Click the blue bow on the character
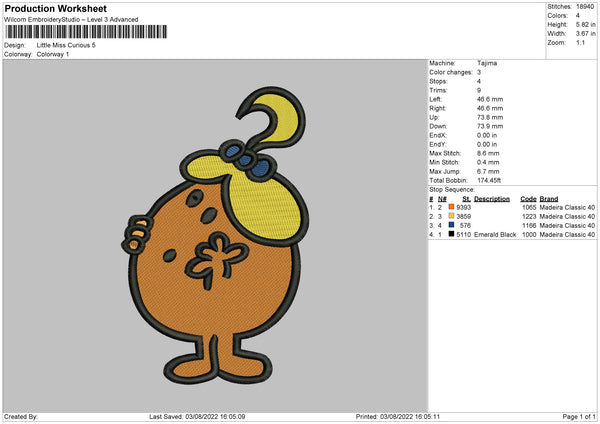 point(247,162)
